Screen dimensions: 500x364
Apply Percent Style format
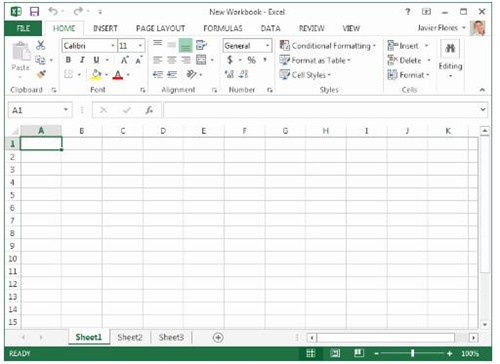[x=251, y=60]
